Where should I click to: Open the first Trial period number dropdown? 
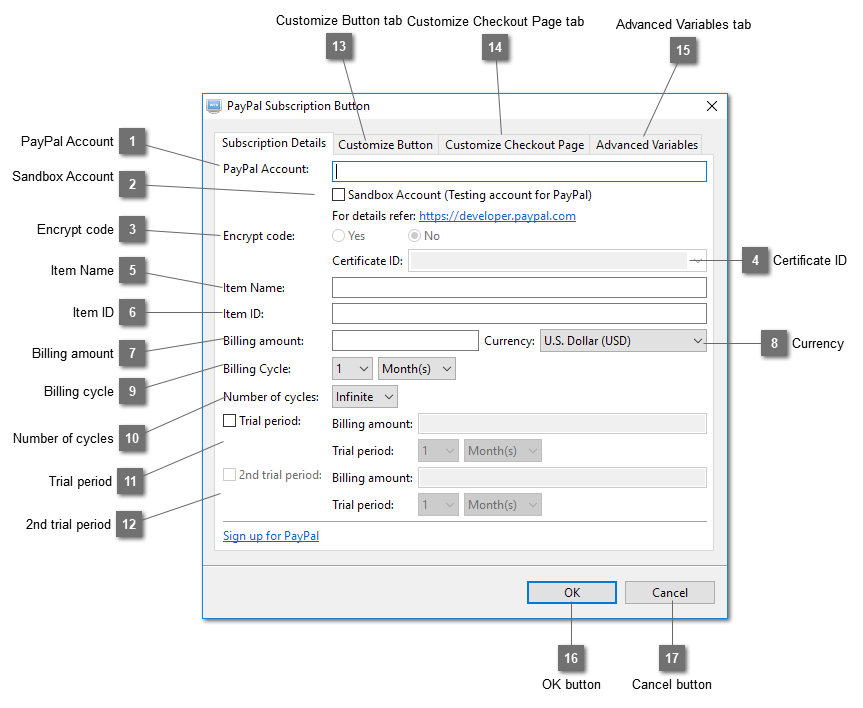[438, 451]
